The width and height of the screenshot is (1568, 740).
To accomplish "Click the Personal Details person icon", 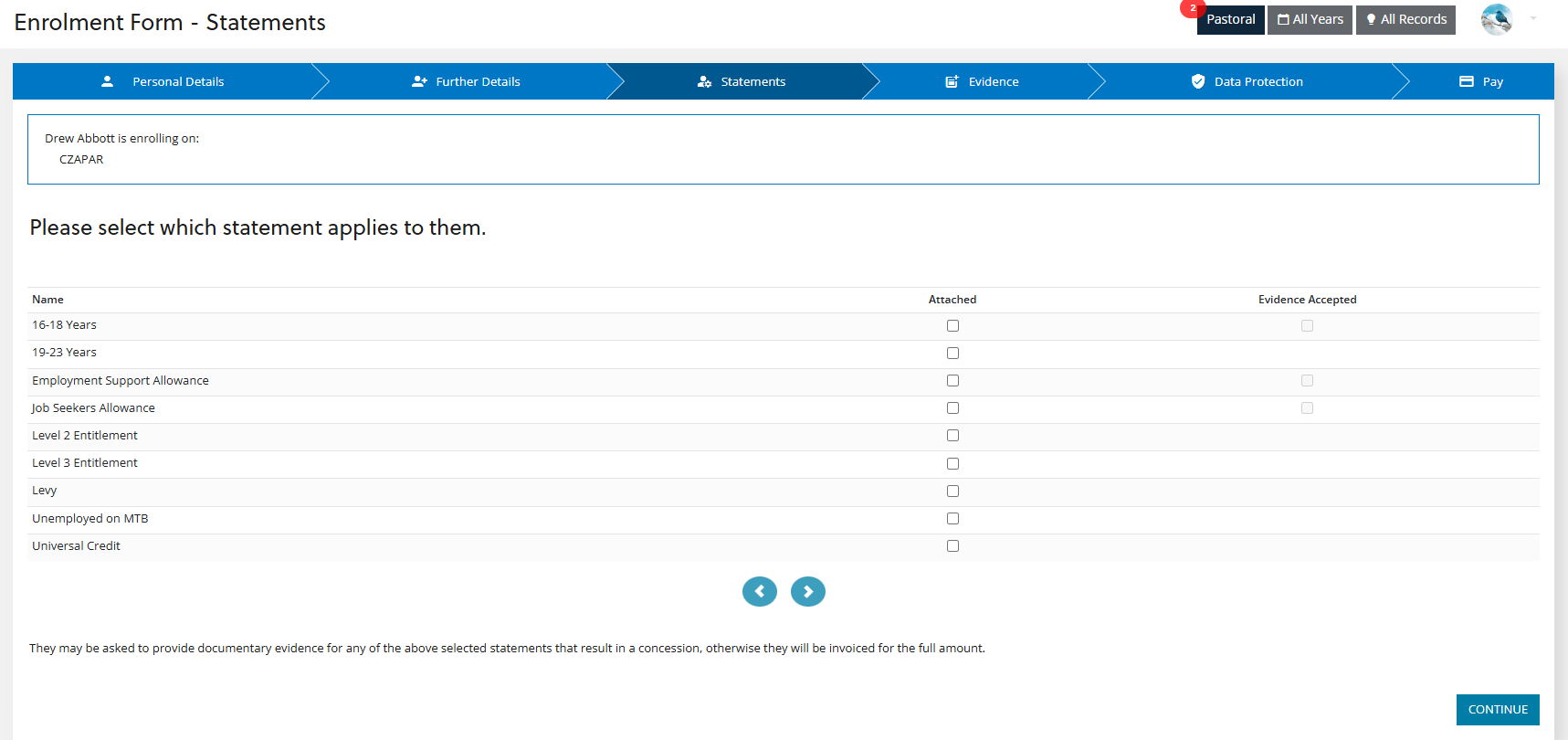I will 107,81.
